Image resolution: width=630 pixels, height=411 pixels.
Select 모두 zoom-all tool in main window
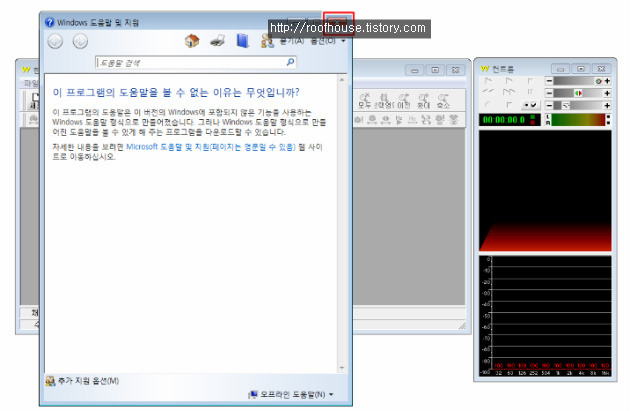coord(364,101)
